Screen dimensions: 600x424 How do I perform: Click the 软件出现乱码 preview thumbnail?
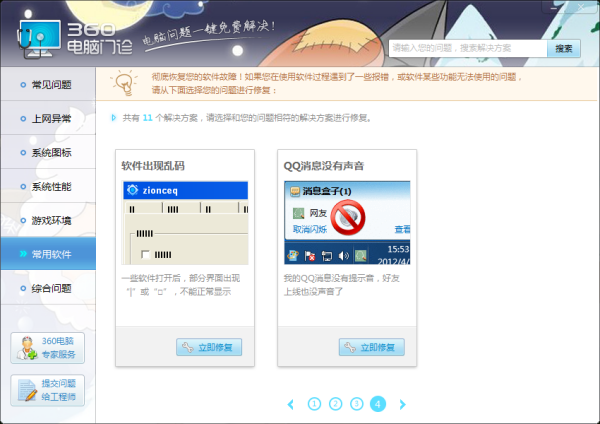click(185, 223)
